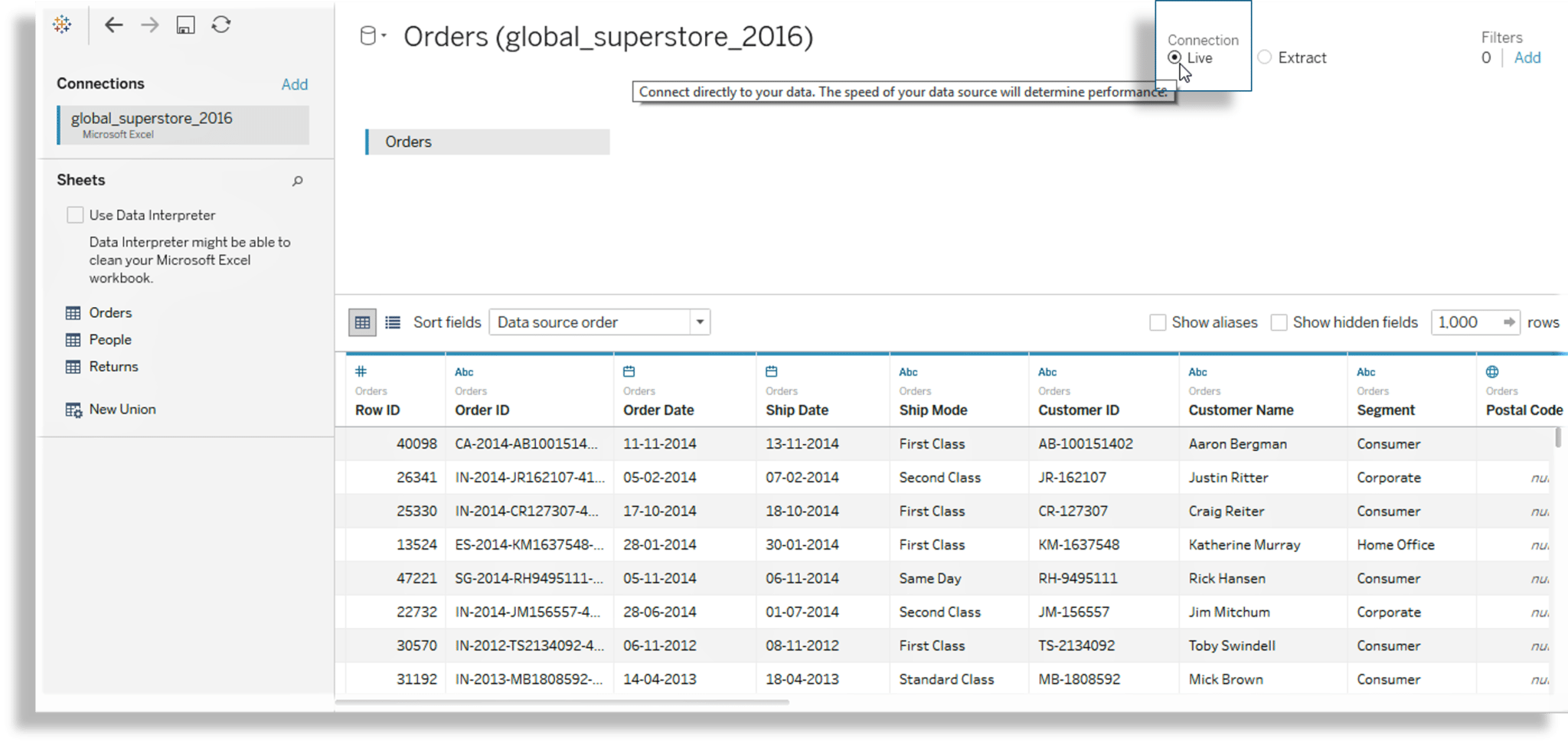Enable Use Data Interpreter checkbox
Screen dimensions: 1568x745
[75, 215]
